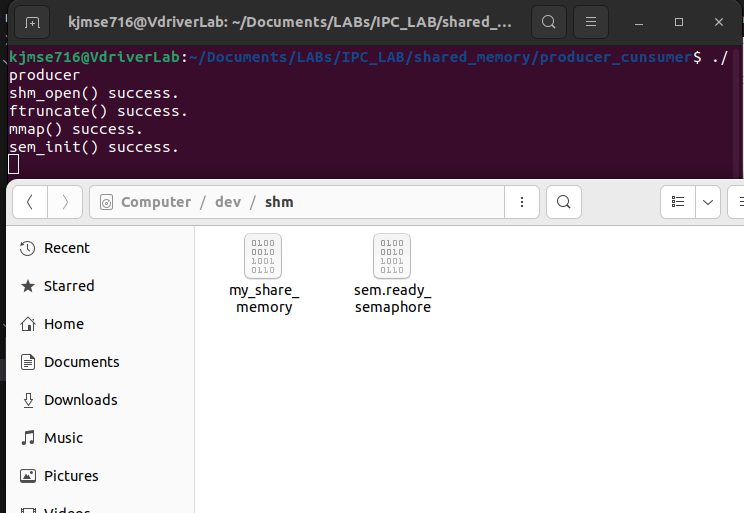Open a new terminal tab
The height and width of the screenshot is (513, 744).
tap(32, 21)
